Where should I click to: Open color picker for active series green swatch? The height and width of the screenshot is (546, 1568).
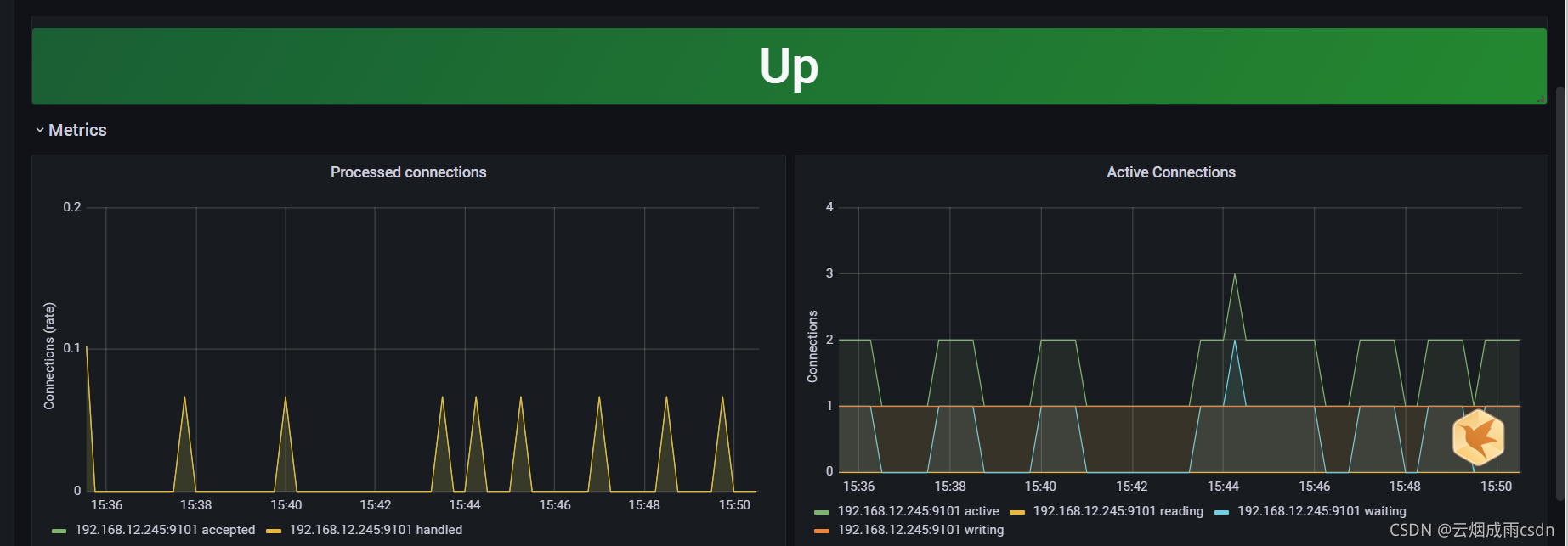(x=821, y=512)
